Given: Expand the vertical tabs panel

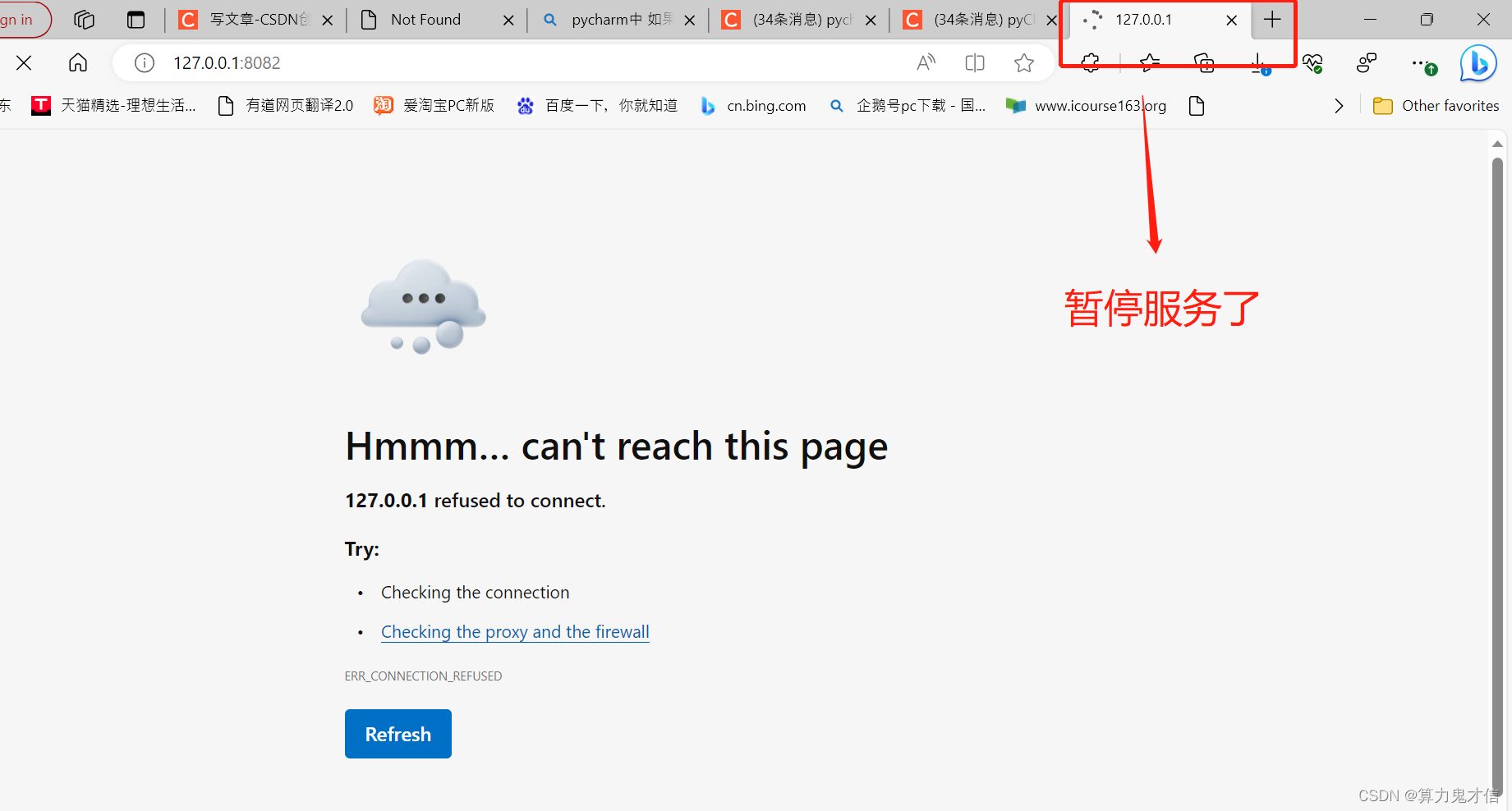Looking at the screenshot, I should (136, 19).
